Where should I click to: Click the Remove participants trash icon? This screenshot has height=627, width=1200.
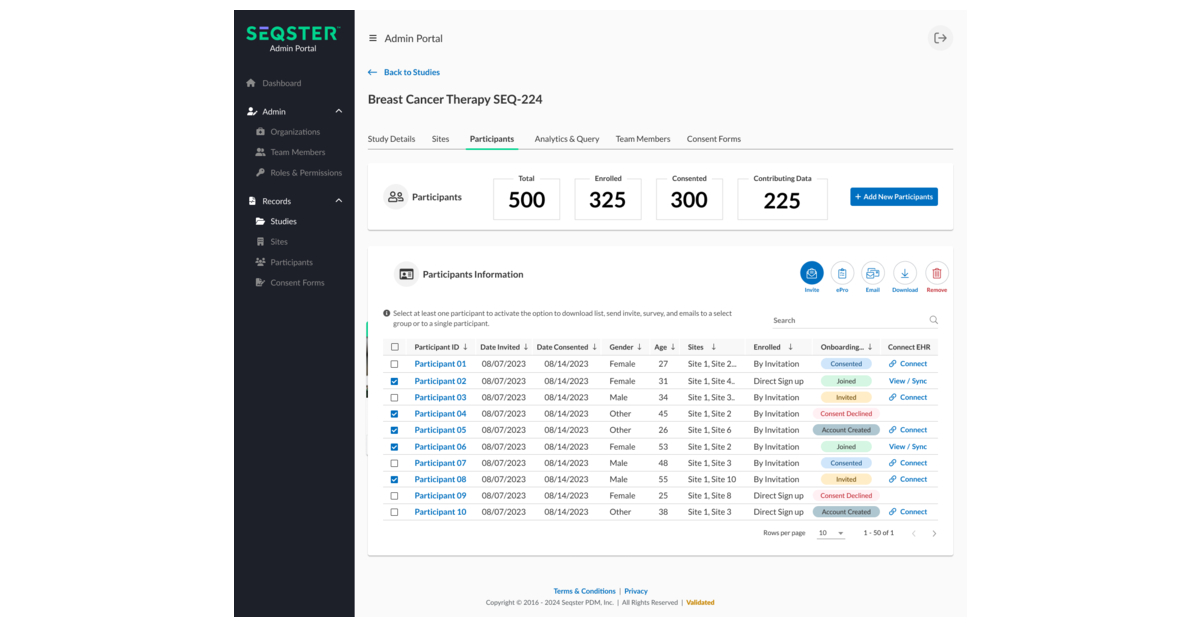click(x=936, y=273)
